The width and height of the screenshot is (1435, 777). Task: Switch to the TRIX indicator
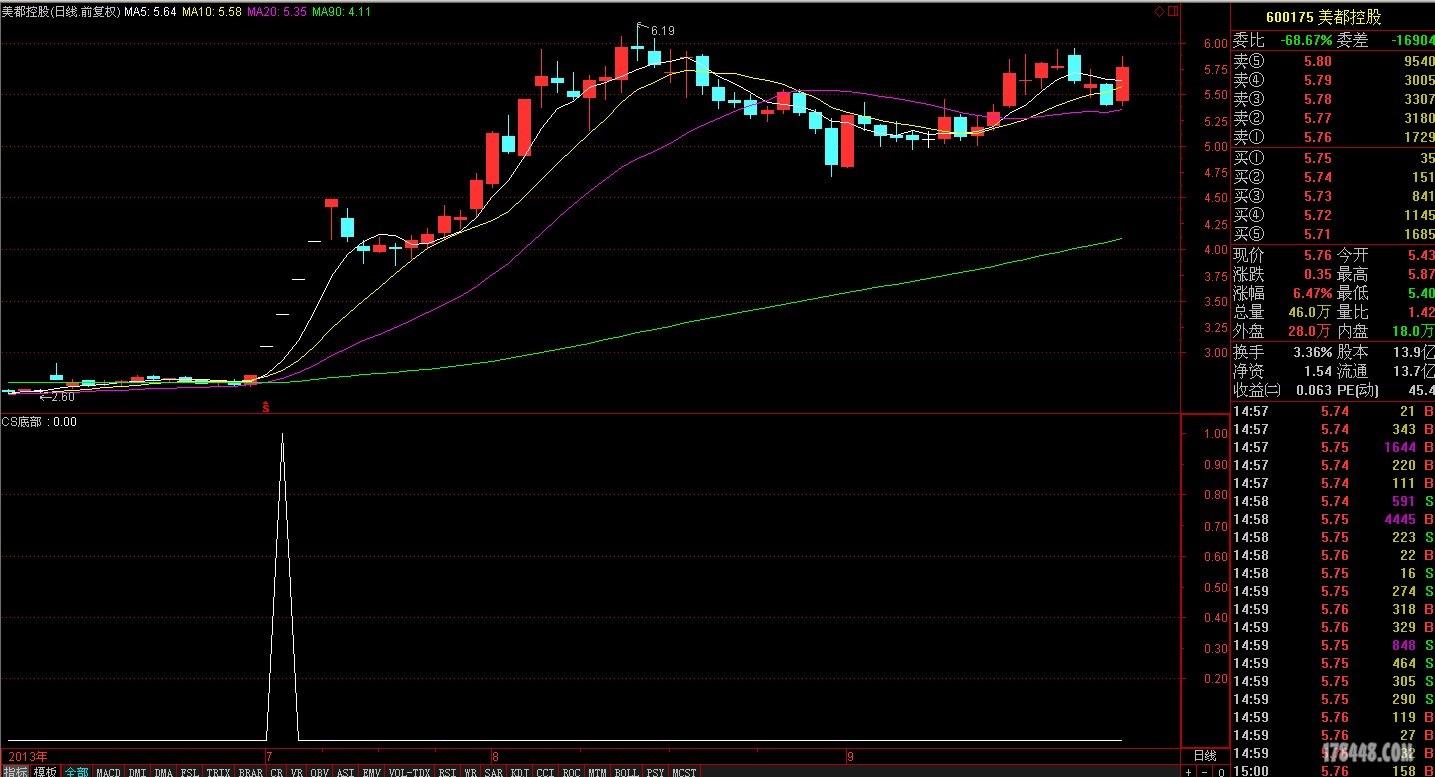(218, 772)
